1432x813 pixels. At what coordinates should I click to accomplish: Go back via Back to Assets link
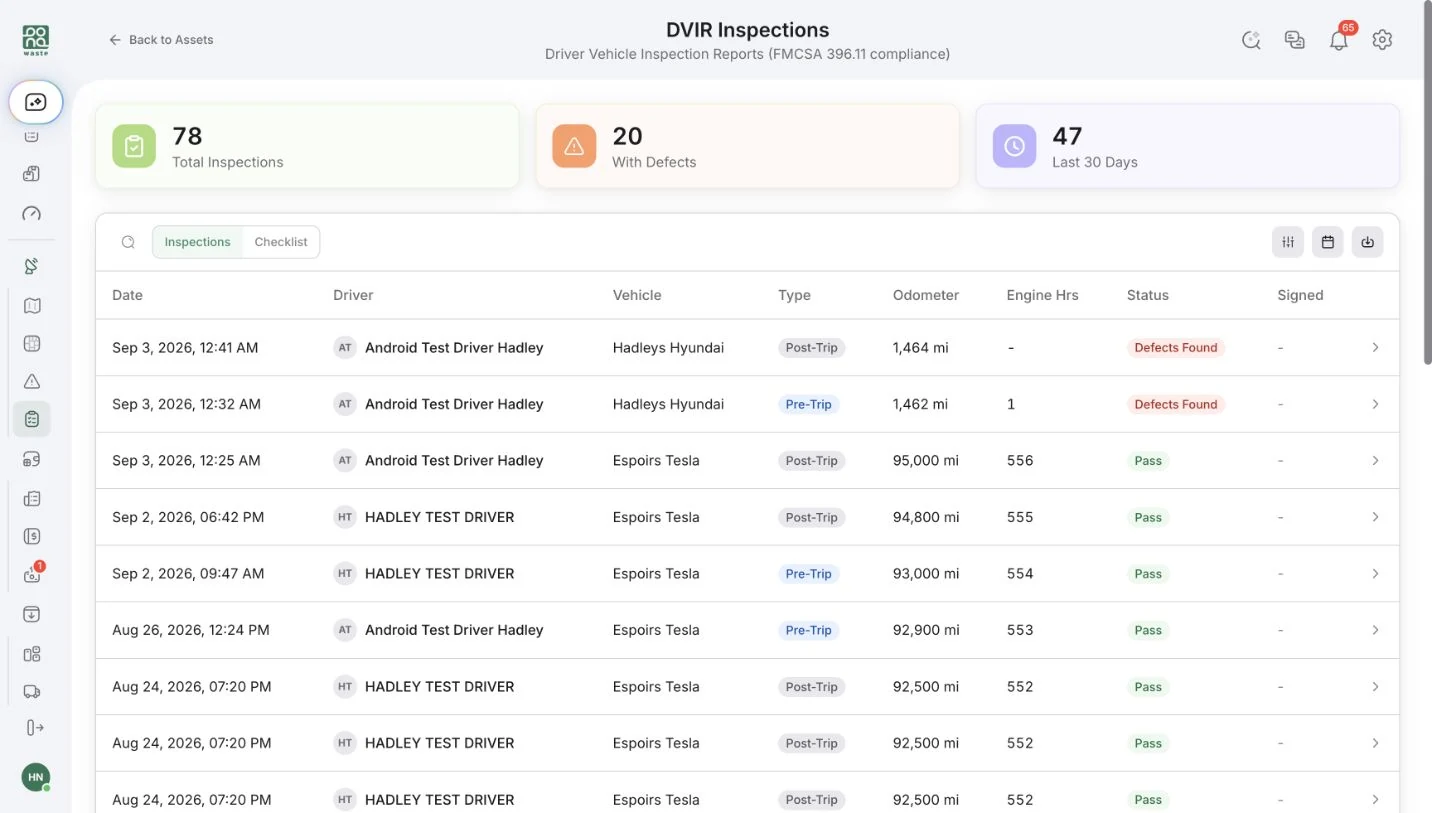[x=161, y=40]
